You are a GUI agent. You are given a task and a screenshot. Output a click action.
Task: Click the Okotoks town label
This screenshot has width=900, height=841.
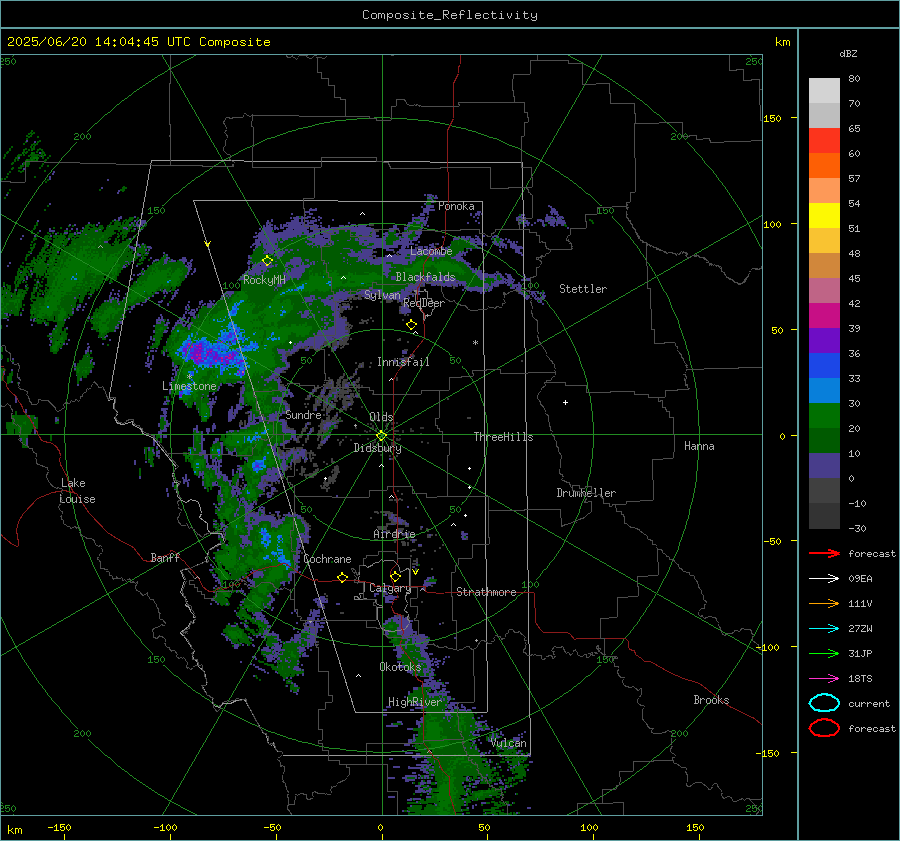pyautogui.click(x=400, y=666)
